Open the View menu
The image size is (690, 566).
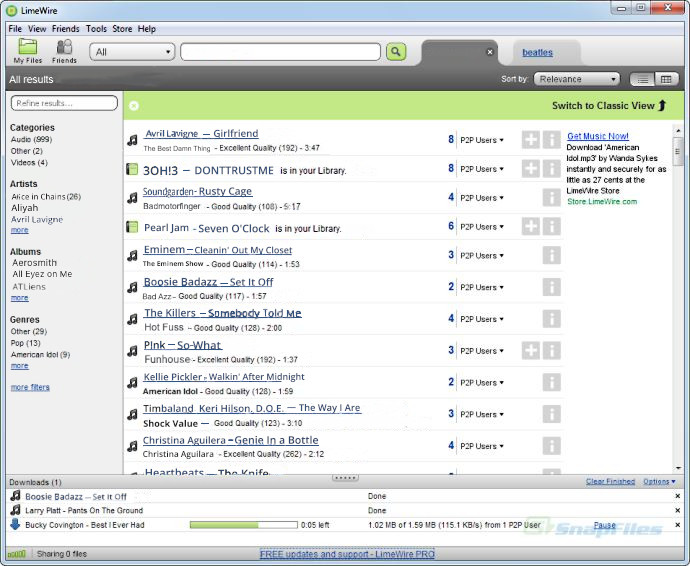37,29
